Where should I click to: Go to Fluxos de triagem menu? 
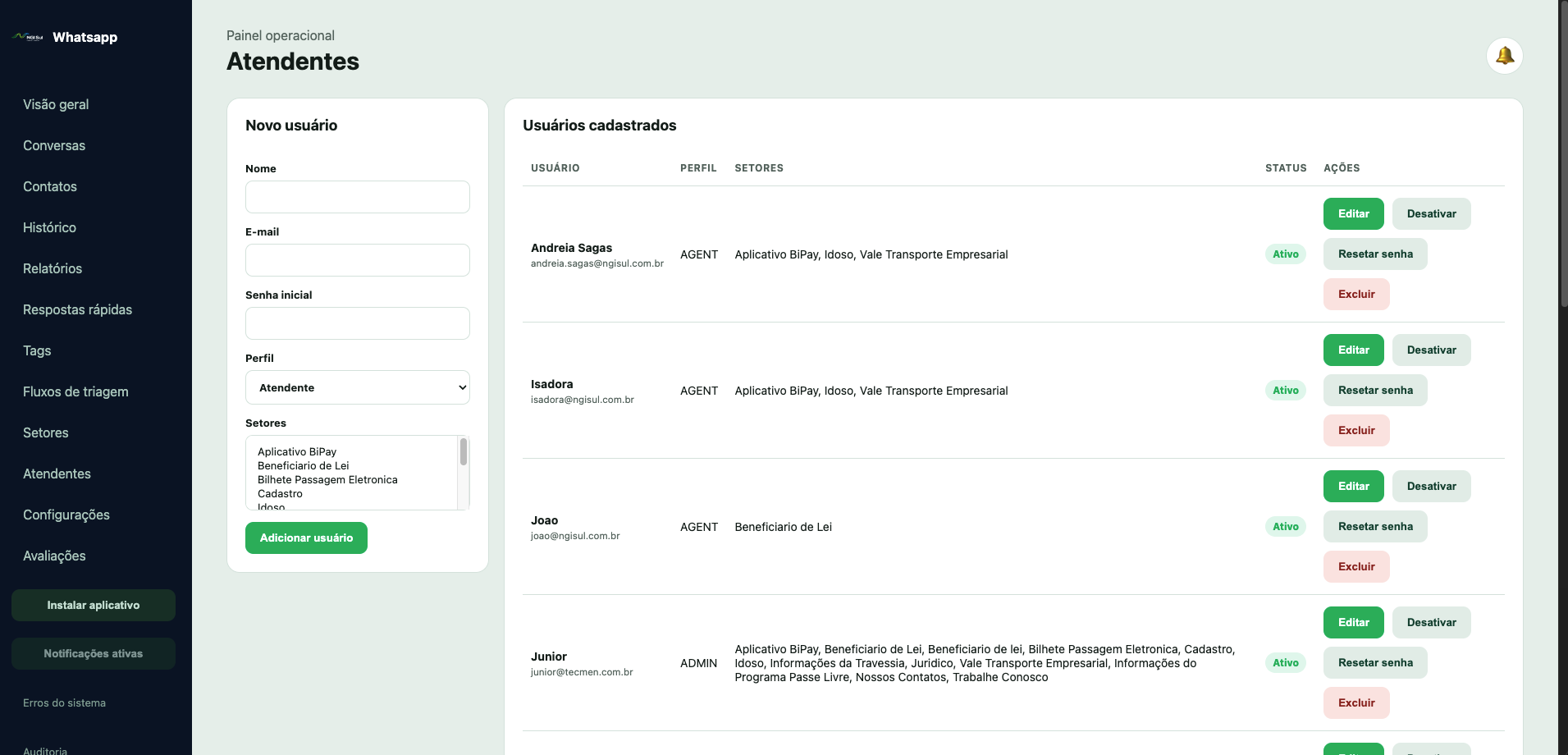75,391
